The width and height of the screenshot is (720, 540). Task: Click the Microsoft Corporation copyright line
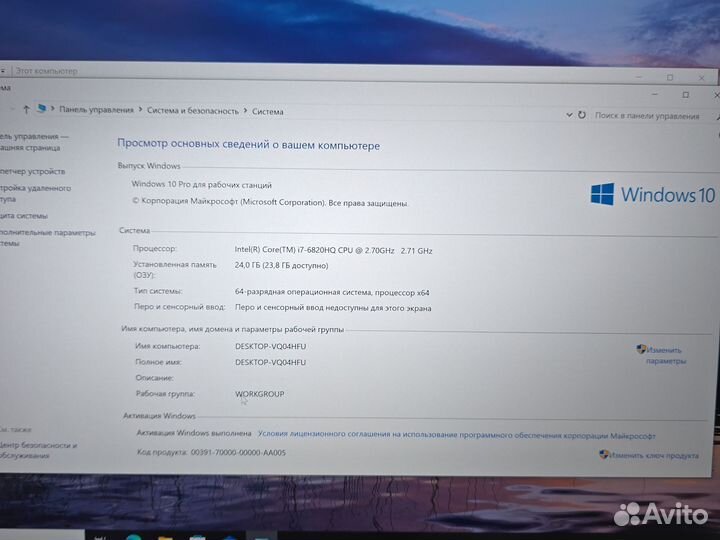[270, 202]
